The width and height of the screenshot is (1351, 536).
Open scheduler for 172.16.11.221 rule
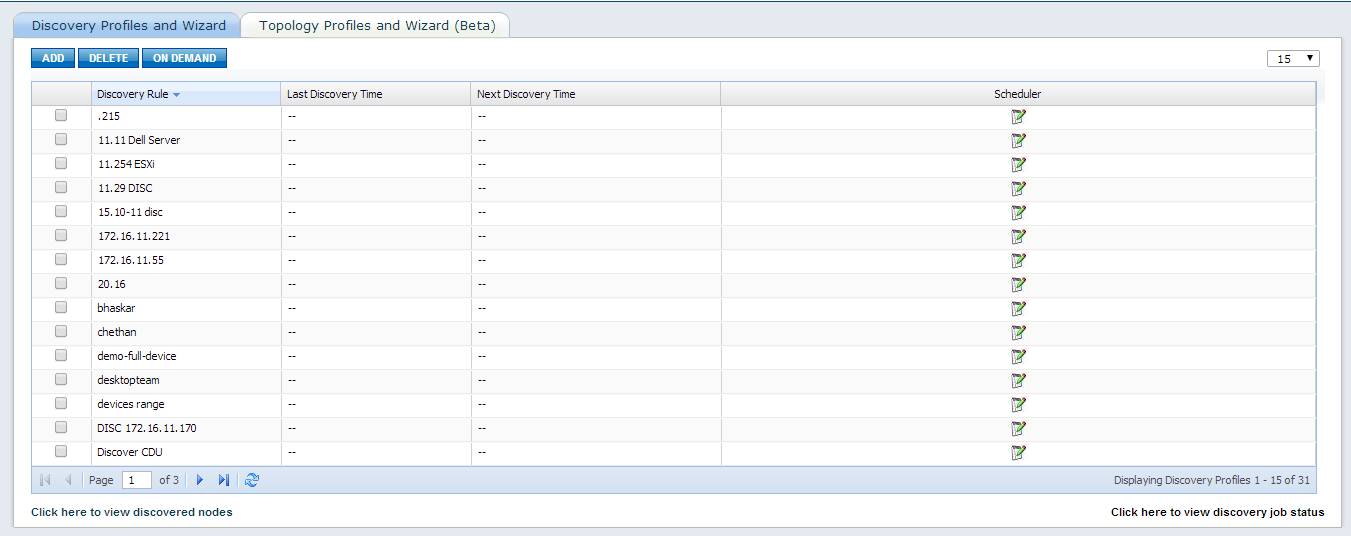pos(1018,237)
